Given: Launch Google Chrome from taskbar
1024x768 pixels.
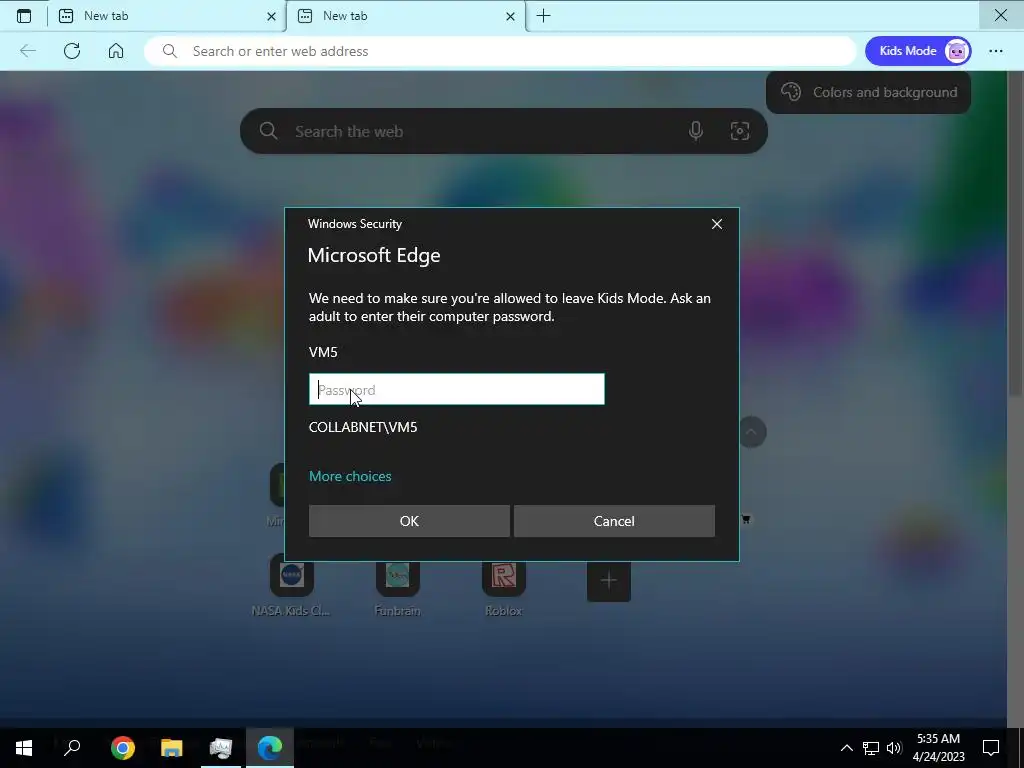Looking at the screenshot, I should [x=122, y=748].
